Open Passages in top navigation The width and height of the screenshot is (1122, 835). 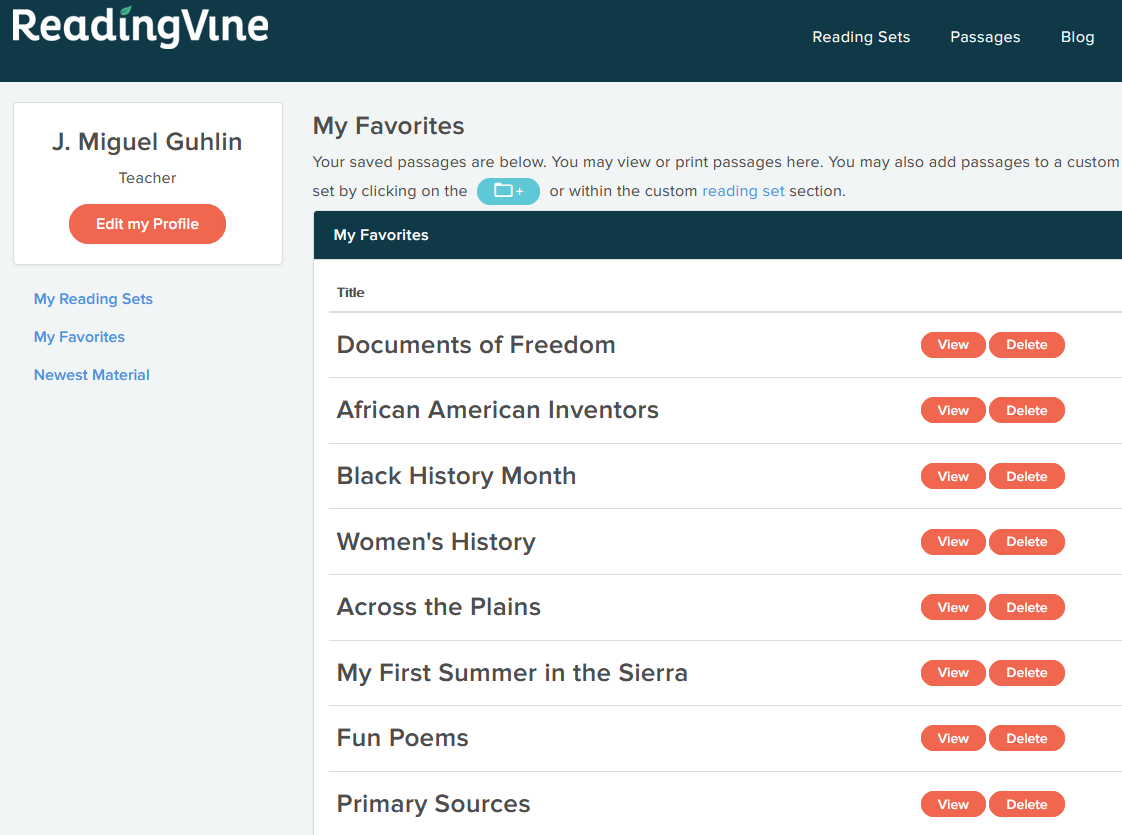pos(985,37)
